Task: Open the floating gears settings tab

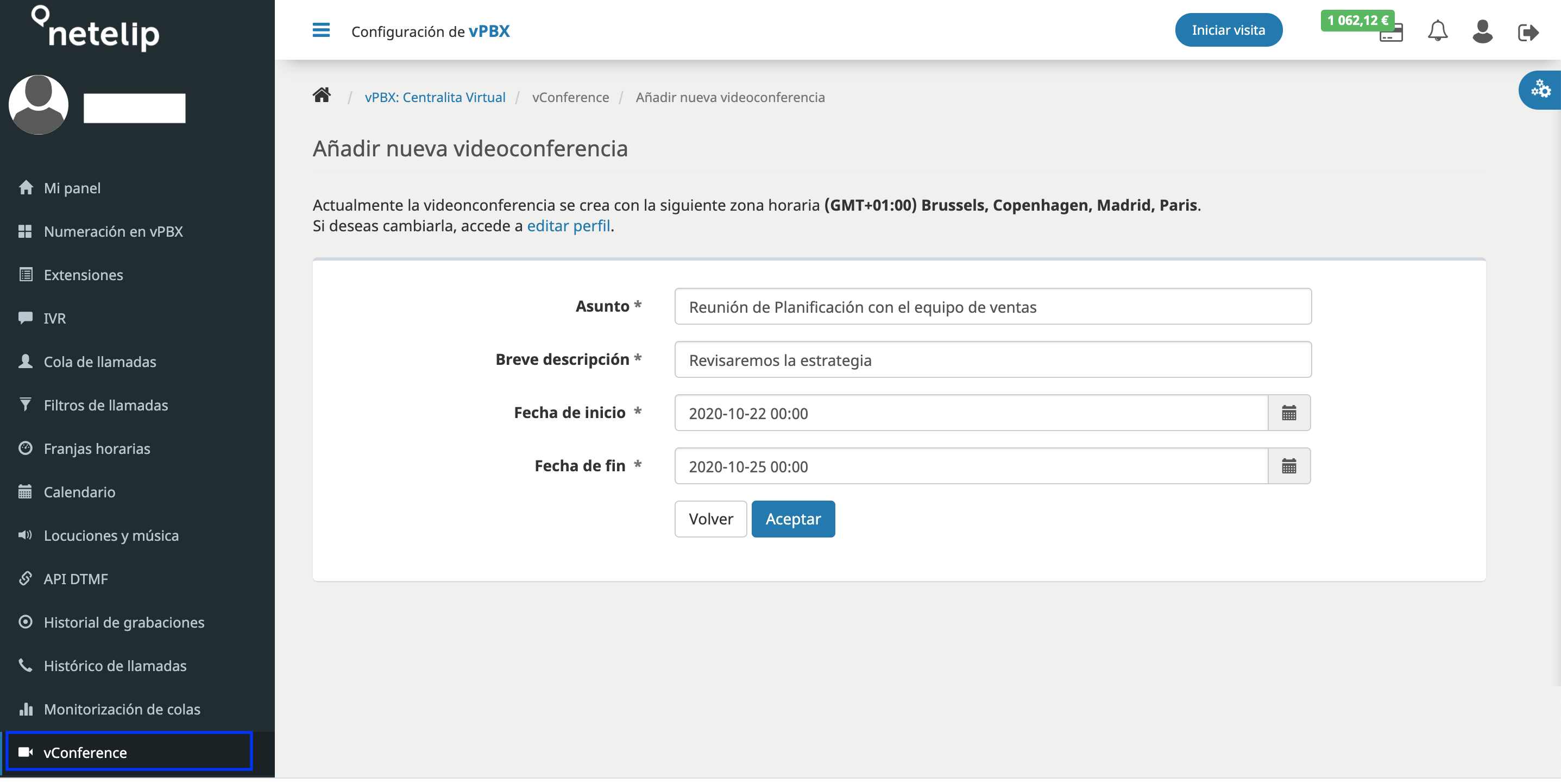Action: pyautogui.click(x=1540, y=90)
